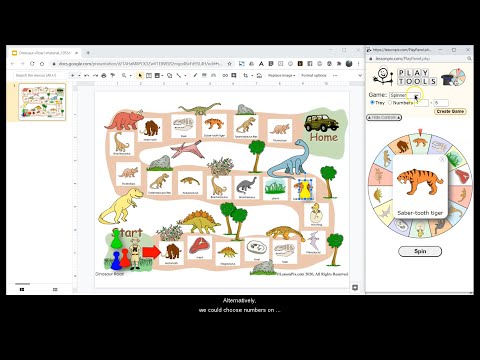480x360 pixels.
Task: Click the new slide plus button
Action: click(x=72, y=76)
